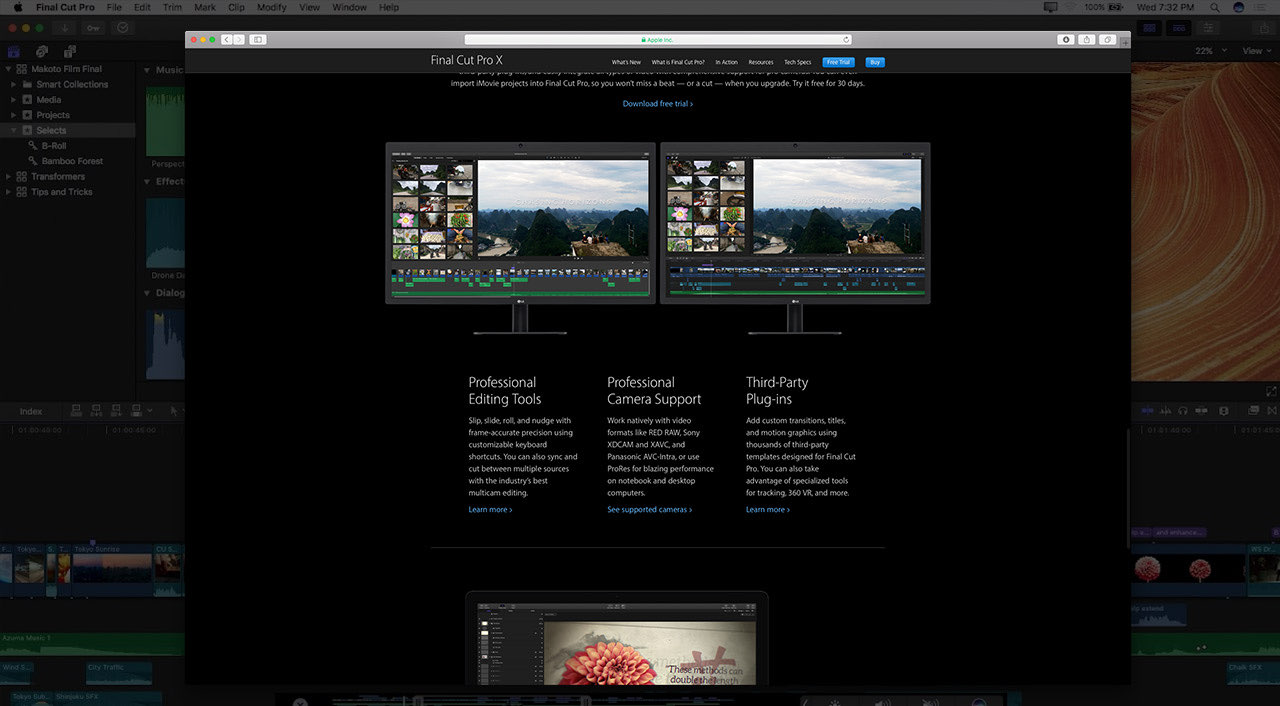Image resolution: width=1280 pixels, height=706 pixels.
Task: Go to the In Action section
Action: click(726, 62)
